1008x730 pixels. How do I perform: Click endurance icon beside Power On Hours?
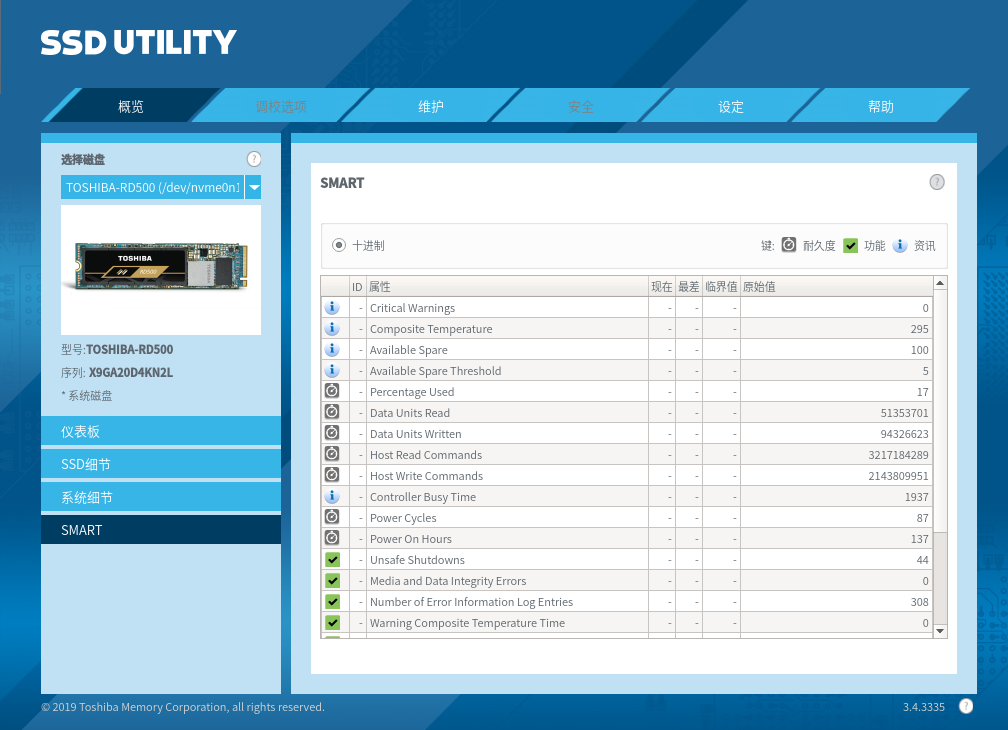coord(332,538)
